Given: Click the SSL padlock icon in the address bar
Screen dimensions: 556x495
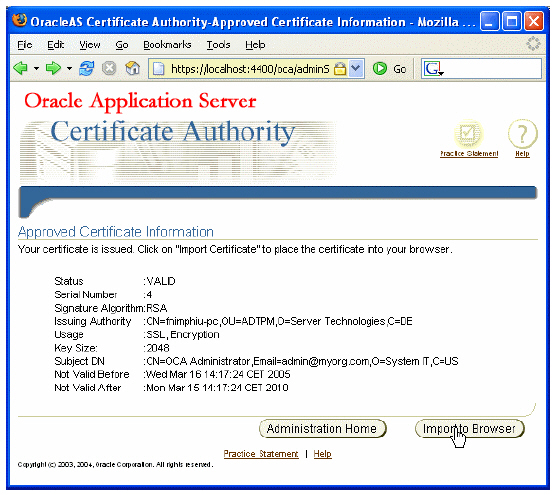Looking at the screenshot, I should [340, 69].
